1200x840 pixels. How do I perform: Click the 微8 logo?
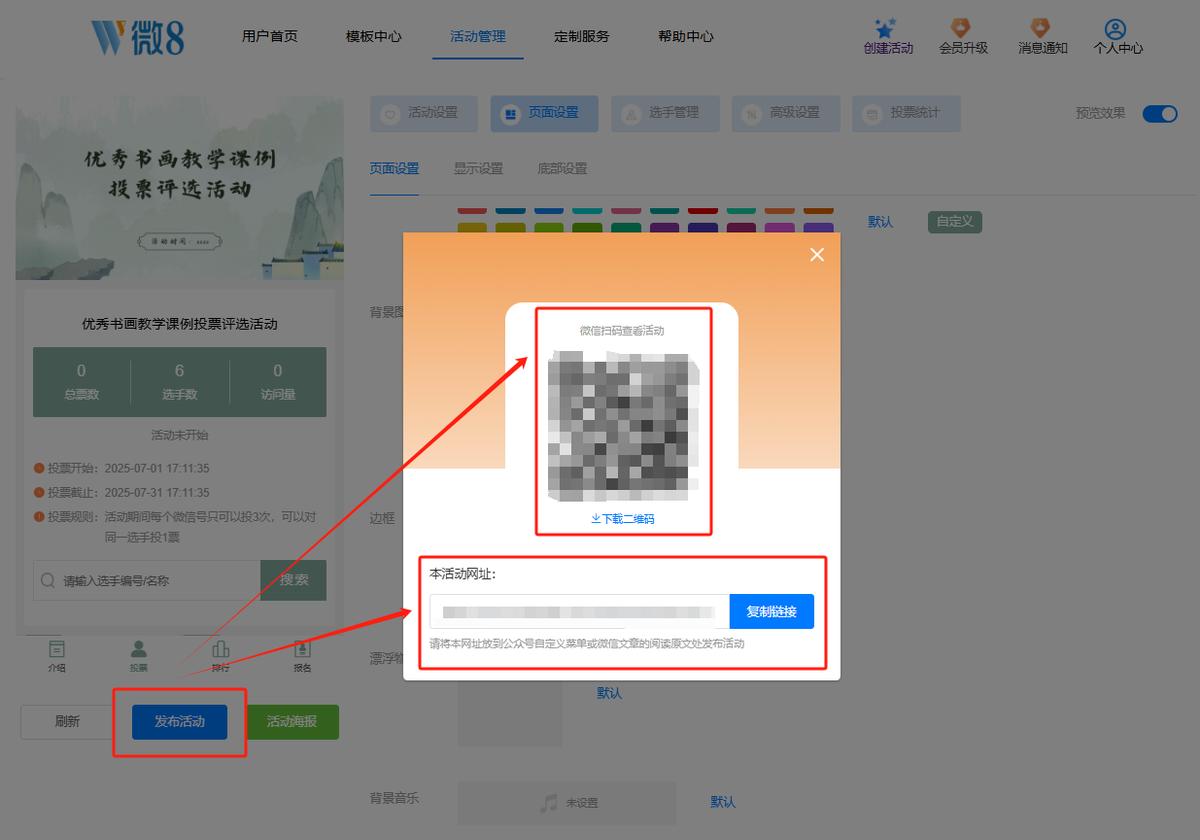(x=138, y=37)
